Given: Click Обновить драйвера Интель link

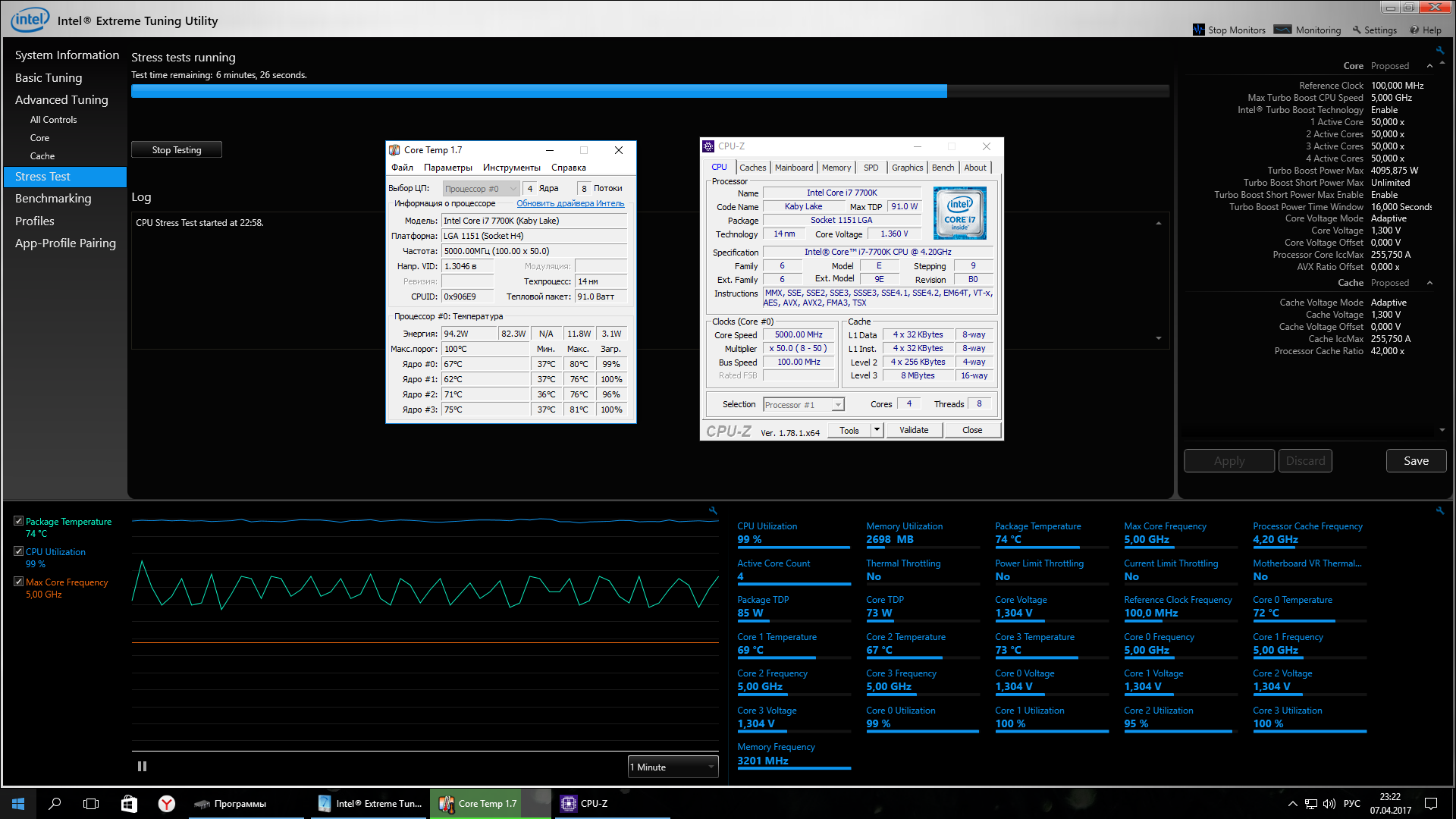Looking at the screenshot, I should (x=570, y=203).
